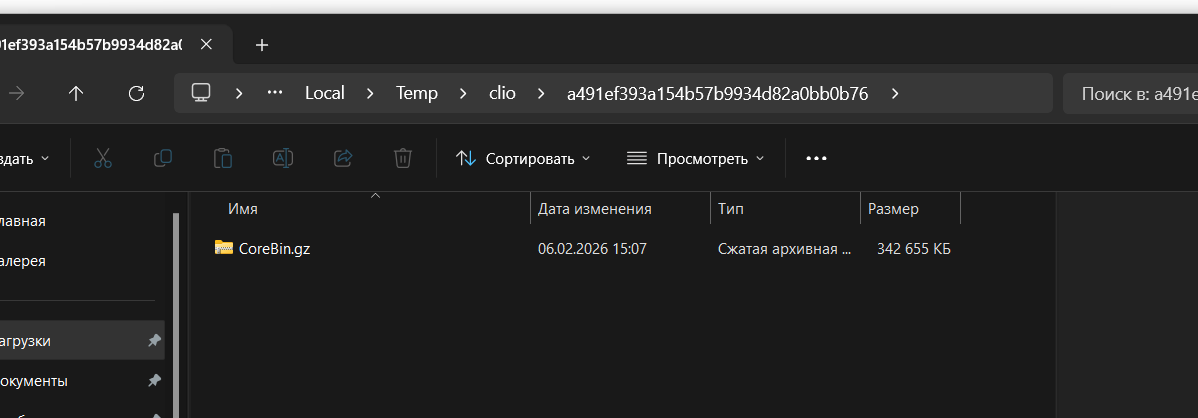
Task: Refresh the current folder view
Action: point(137,93)
